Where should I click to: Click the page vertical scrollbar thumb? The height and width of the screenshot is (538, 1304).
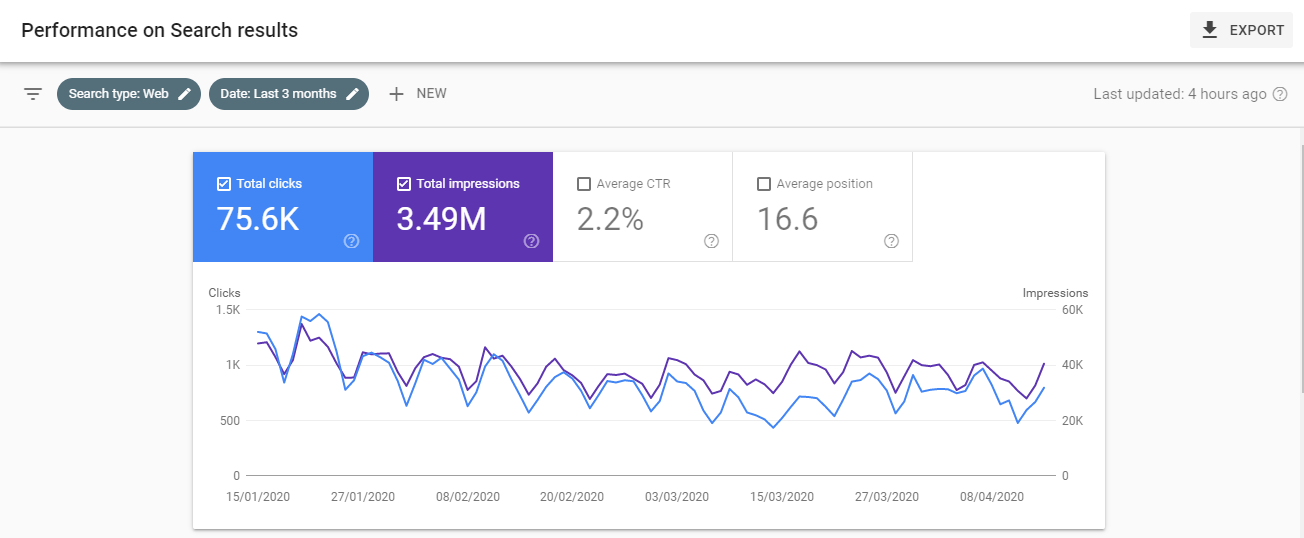point(1300,267)
